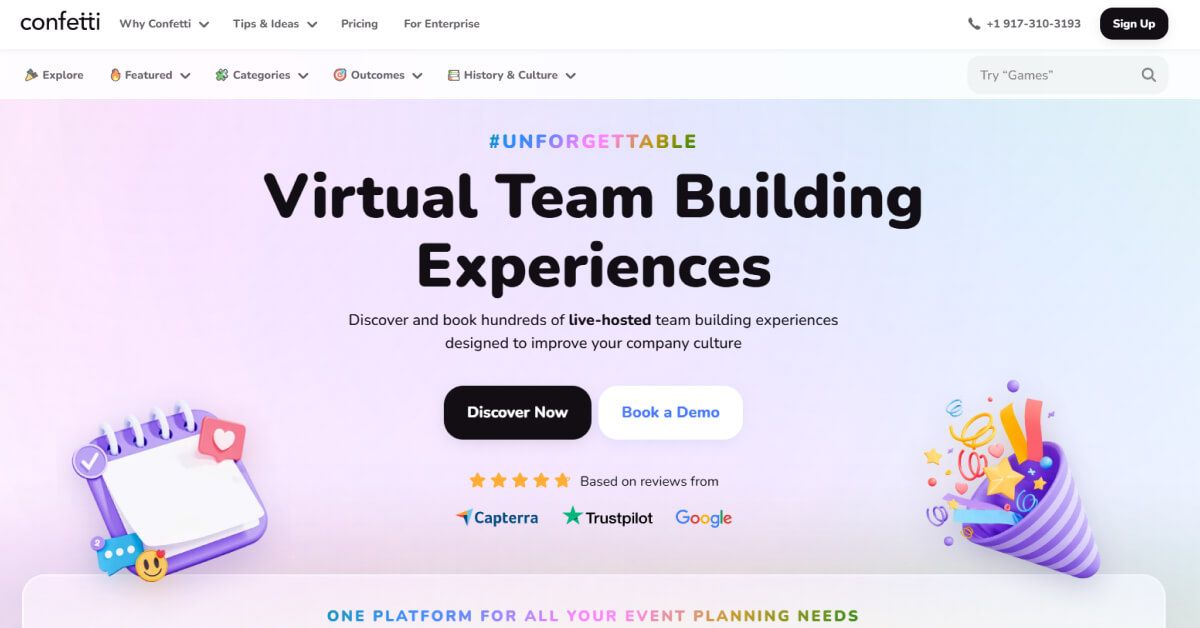This screenshot has width=1200, height=628.
Task: Click the target icon beside Outcomes
Action: coord(338,74)
